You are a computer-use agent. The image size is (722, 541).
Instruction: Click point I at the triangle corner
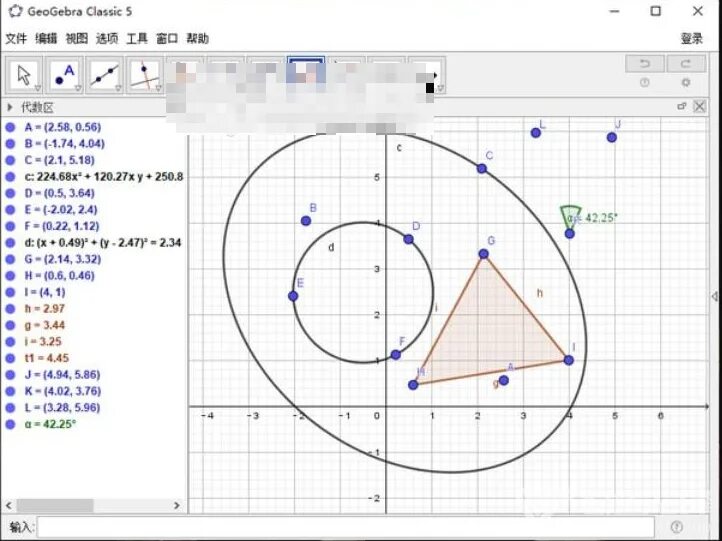pos(569,360)
